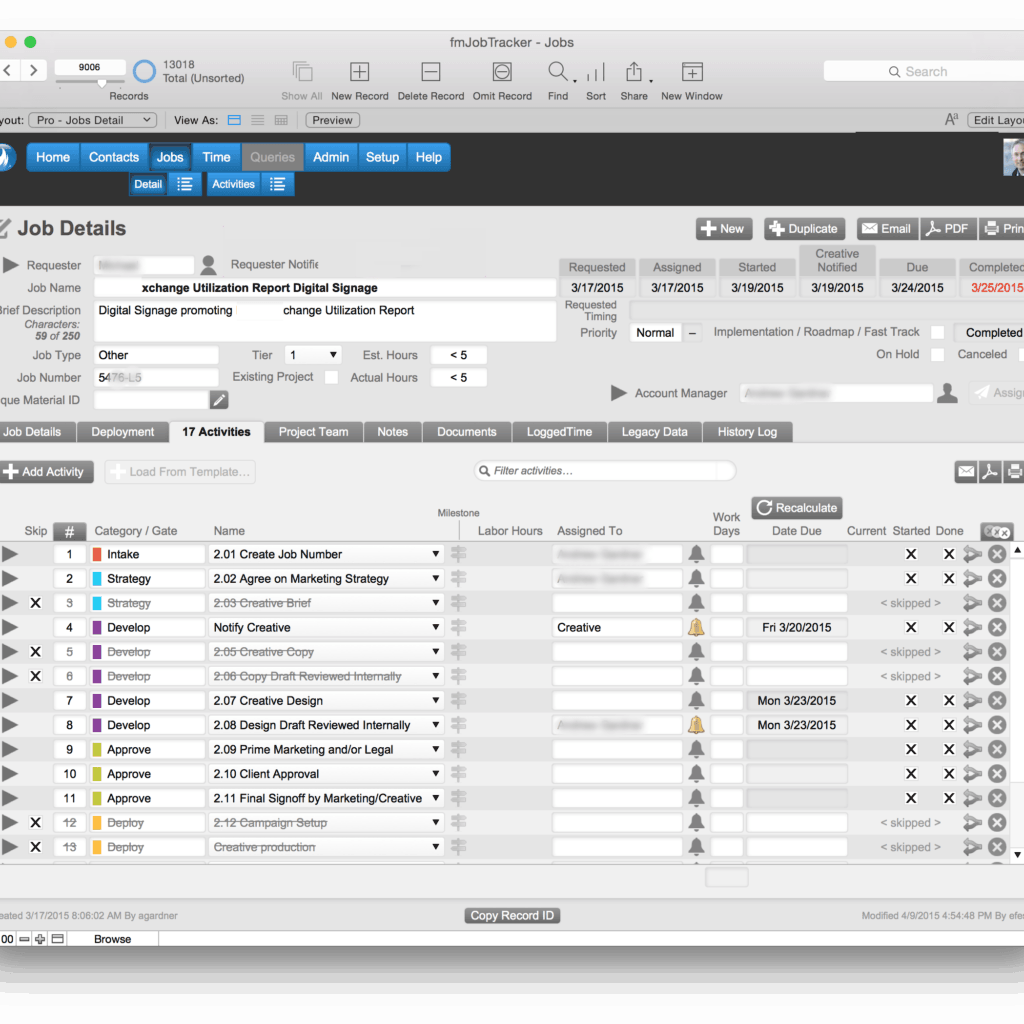The image size is (1024, 1024).
Task: Delete the Intake activity with circle-X icon
Action: coord(997,554)
